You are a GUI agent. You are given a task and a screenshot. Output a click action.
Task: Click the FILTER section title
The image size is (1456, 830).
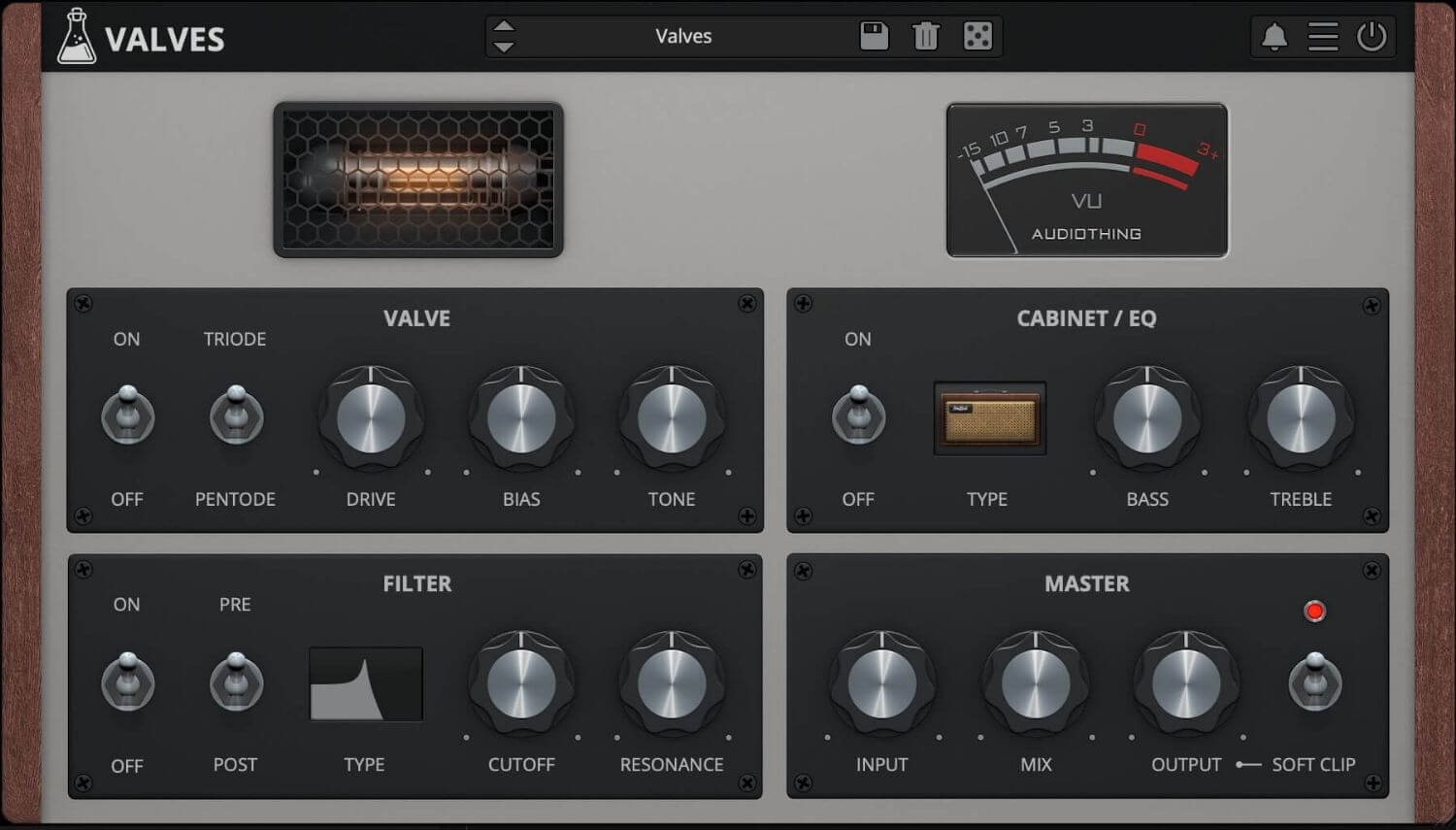point(416,583)
